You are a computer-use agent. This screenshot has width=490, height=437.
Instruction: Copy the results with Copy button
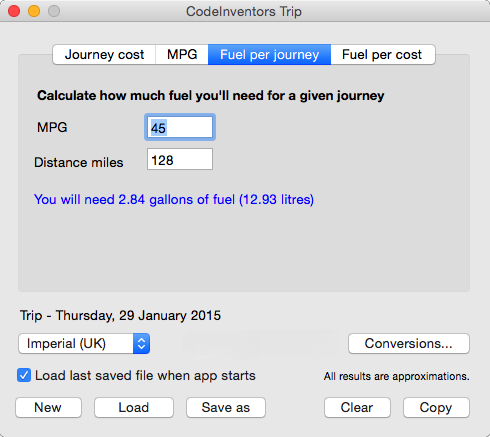tap(436, 407)
